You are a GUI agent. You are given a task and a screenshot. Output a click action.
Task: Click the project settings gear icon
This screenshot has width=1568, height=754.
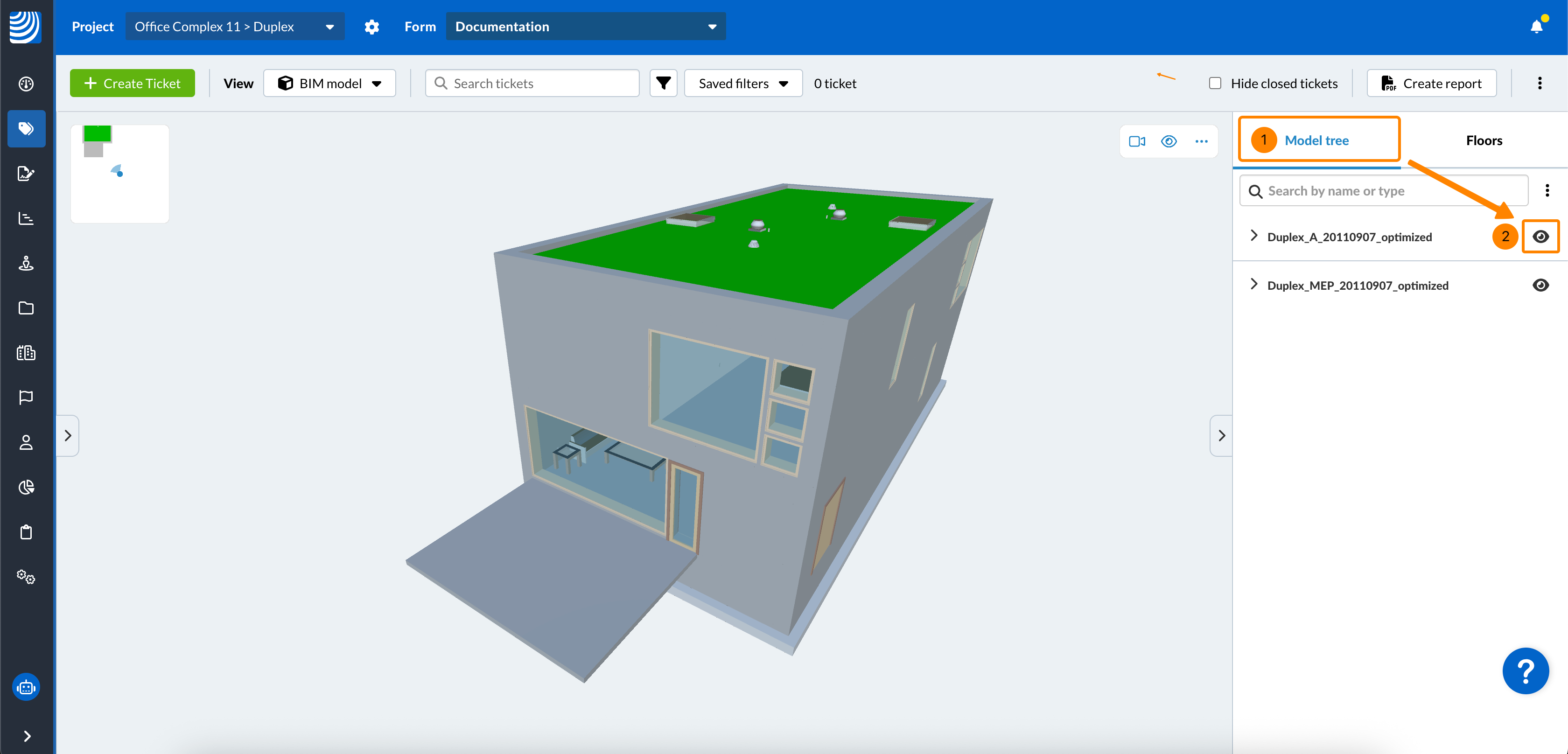(371, 27)
